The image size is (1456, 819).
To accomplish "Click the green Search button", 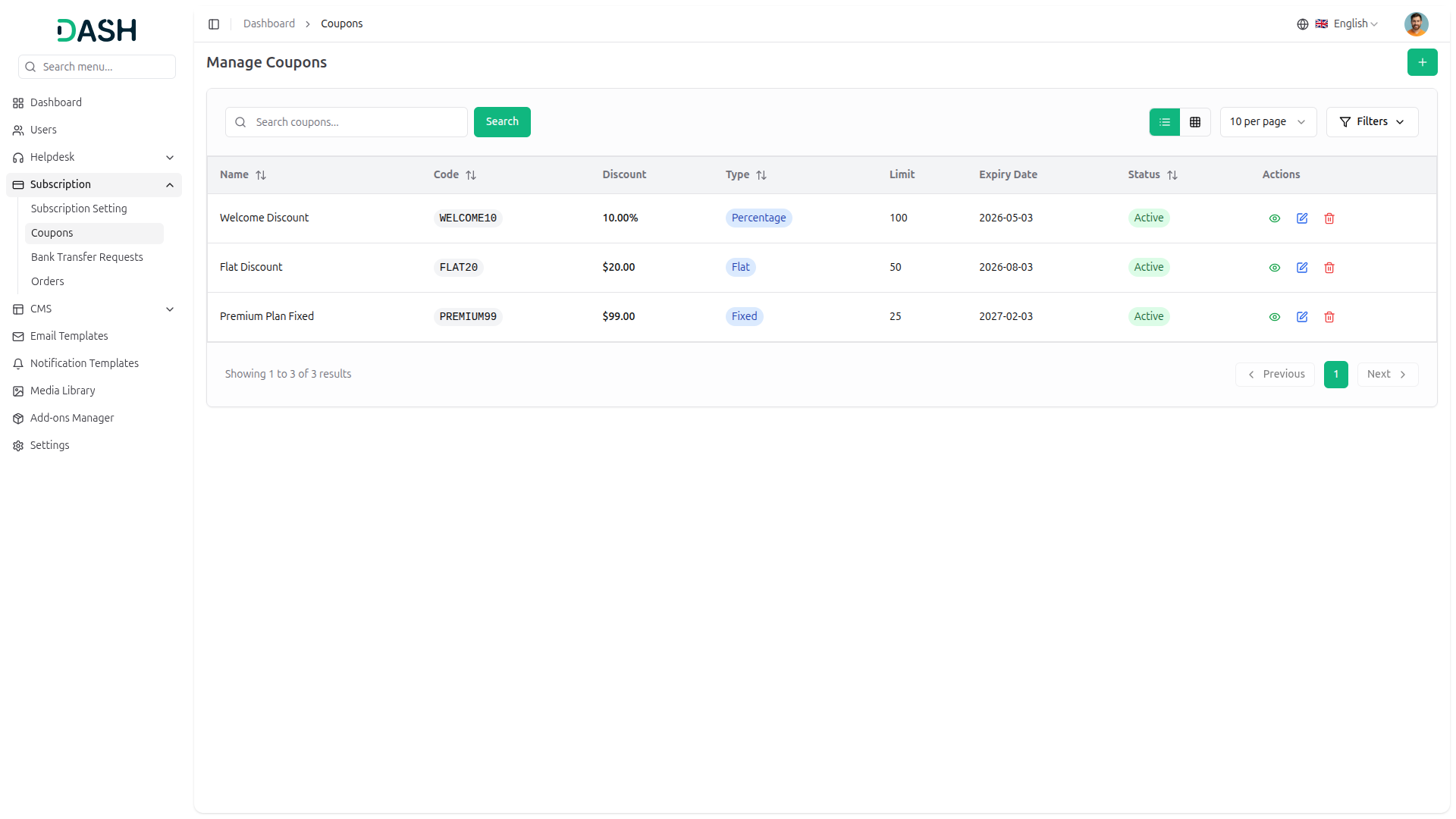I will coord(502,122).
